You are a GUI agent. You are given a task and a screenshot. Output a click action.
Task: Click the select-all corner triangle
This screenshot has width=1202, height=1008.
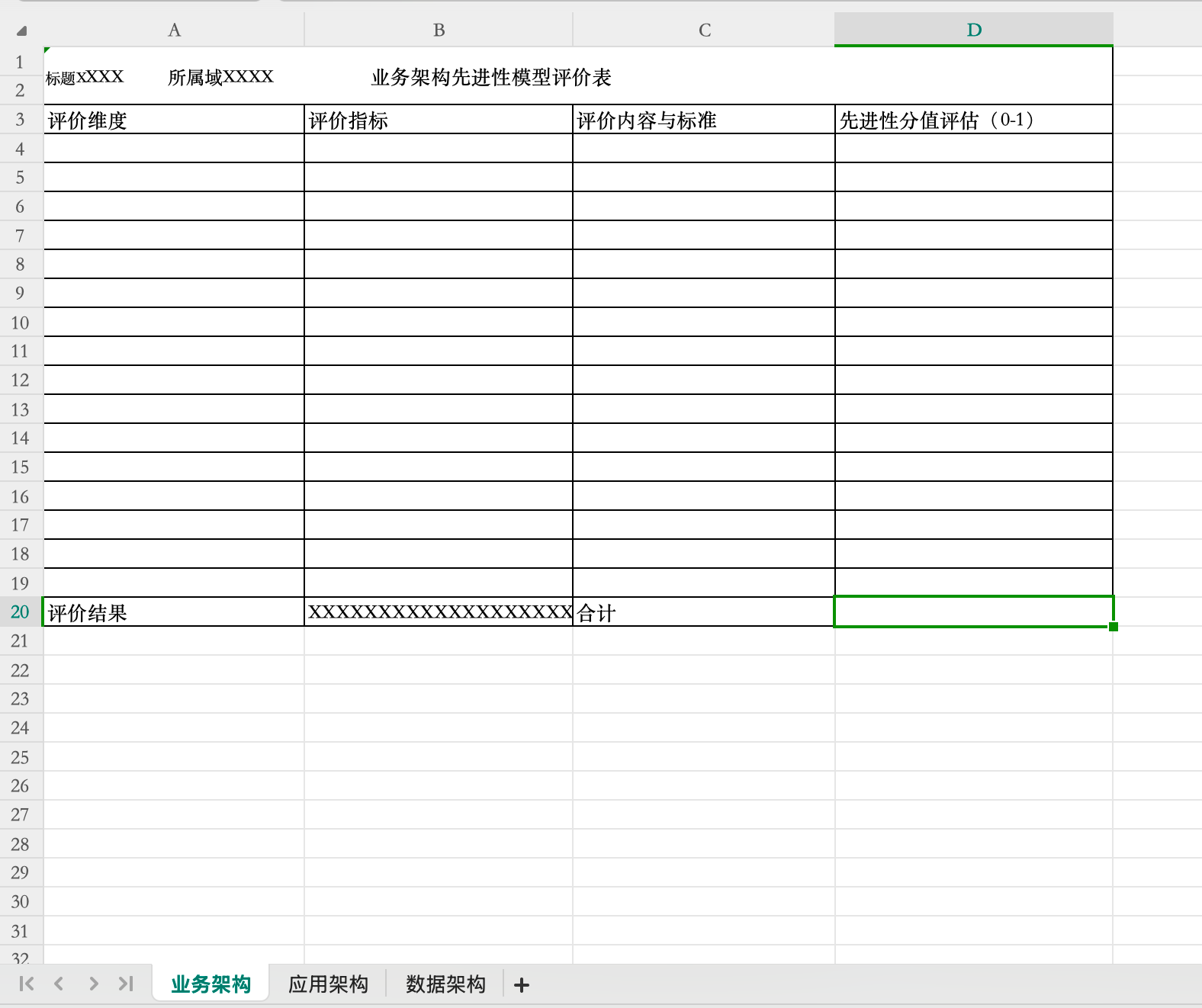pos(21,30)
